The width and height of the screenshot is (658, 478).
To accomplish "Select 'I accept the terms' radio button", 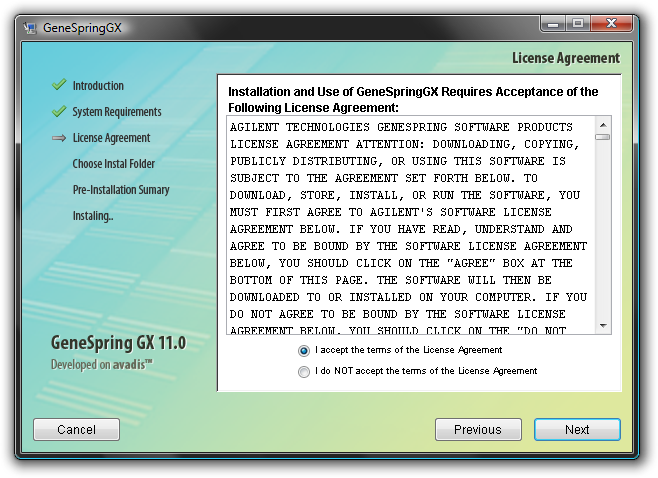I will [x=304, y=350].
